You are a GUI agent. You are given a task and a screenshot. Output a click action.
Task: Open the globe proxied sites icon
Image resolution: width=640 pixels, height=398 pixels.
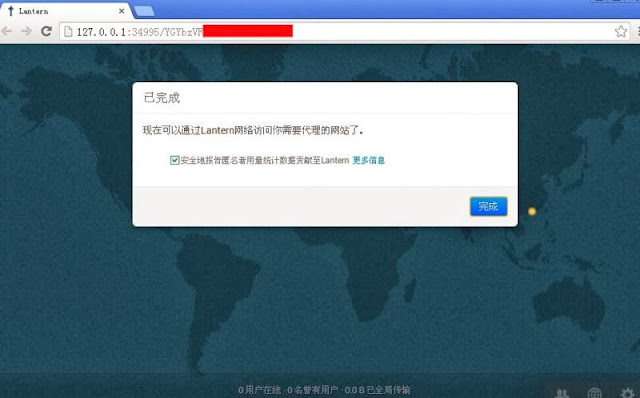click(594, 392)
